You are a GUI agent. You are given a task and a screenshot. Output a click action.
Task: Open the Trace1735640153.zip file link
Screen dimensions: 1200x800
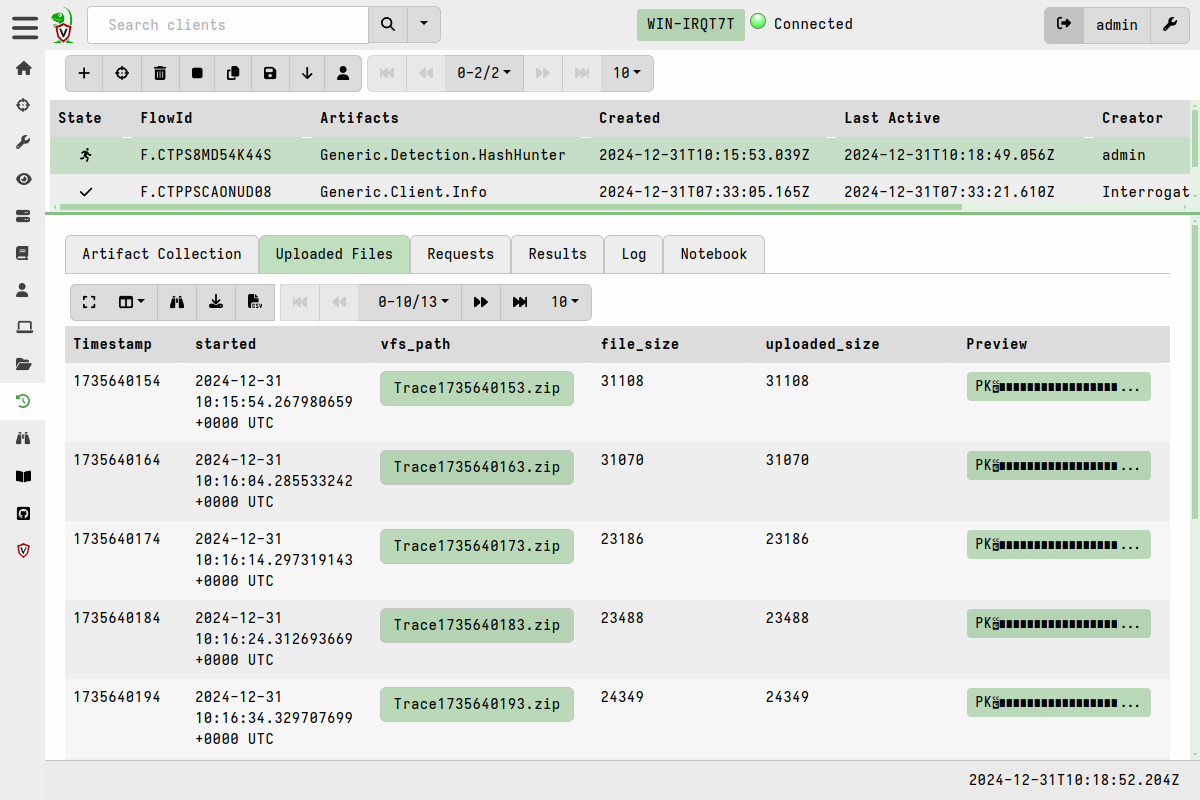pos(476,388)
